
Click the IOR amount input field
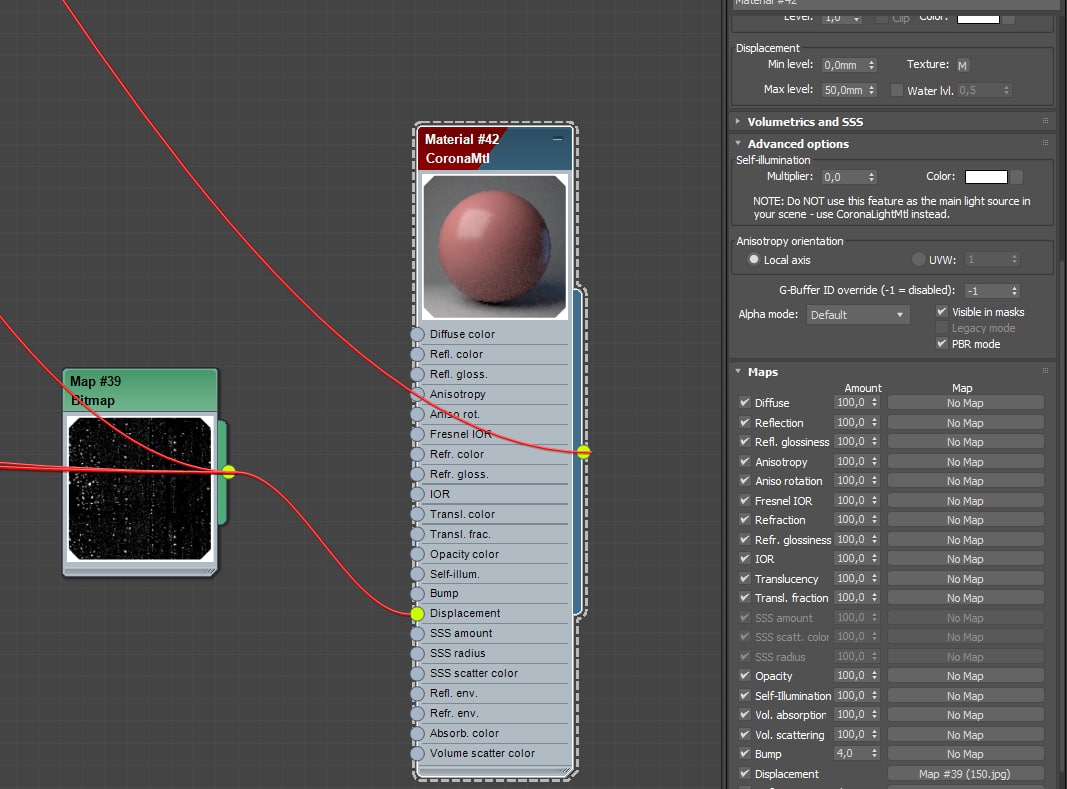click(851, 558)
